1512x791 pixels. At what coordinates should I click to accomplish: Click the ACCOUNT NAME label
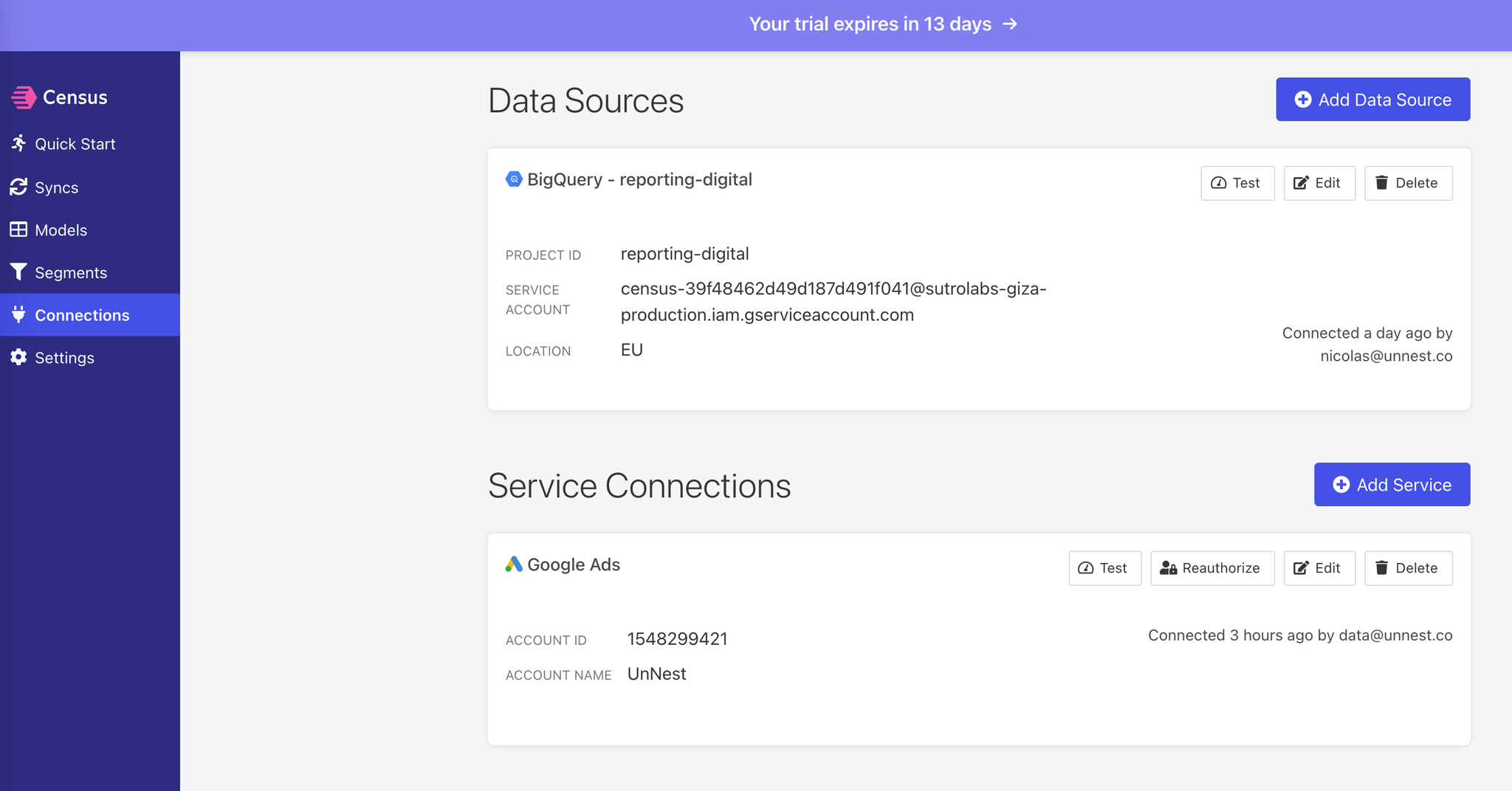click(559, 675)
